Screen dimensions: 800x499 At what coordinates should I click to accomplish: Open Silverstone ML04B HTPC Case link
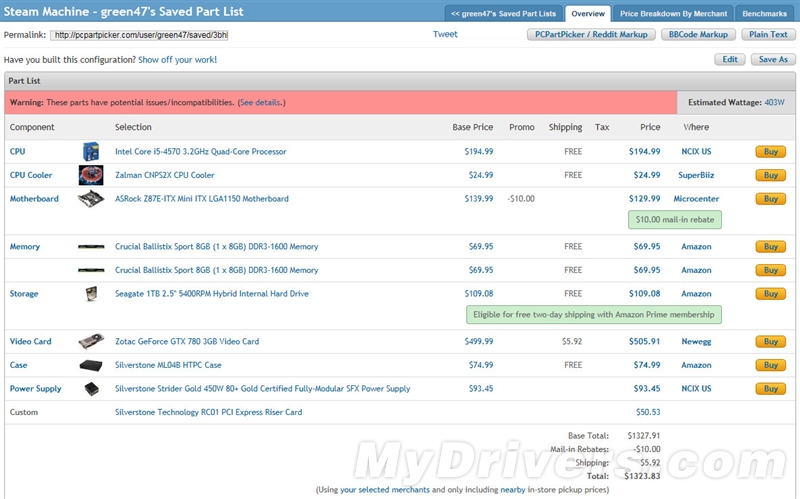point(168,365)
